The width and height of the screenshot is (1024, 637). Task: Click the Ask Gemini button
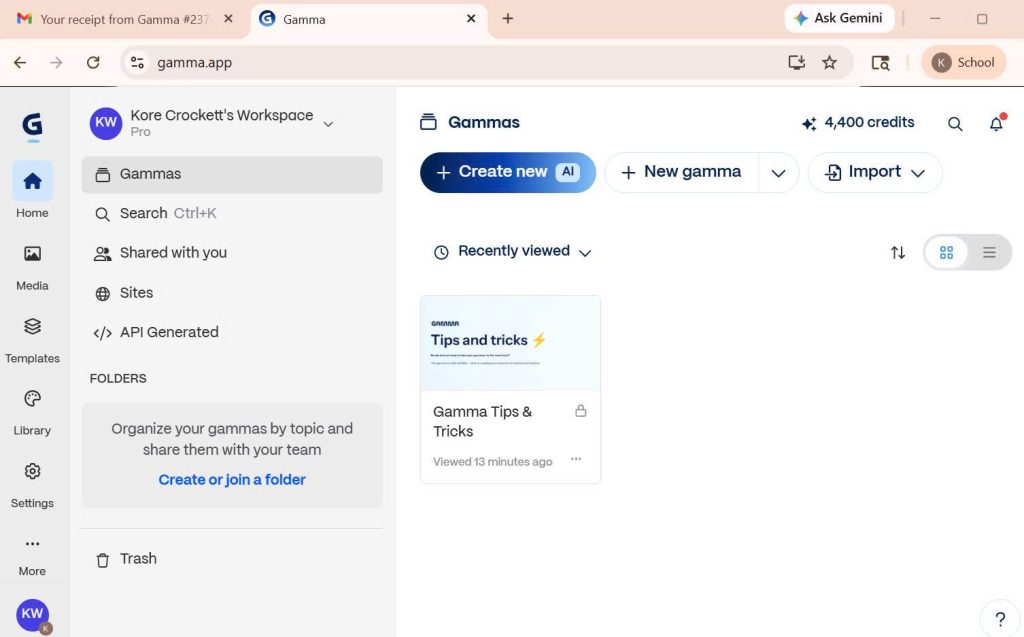[839, 18]
